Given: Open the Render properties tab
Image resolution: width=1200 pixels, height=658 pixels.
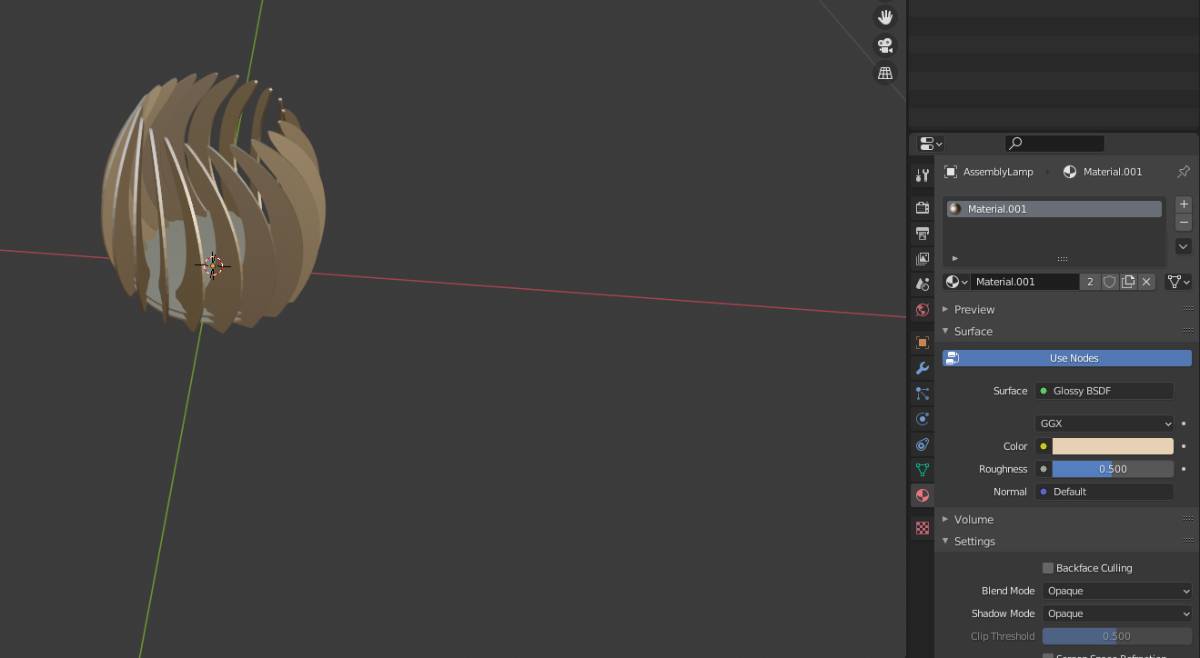Looking at the screenshot, I should tap(922, 207).
